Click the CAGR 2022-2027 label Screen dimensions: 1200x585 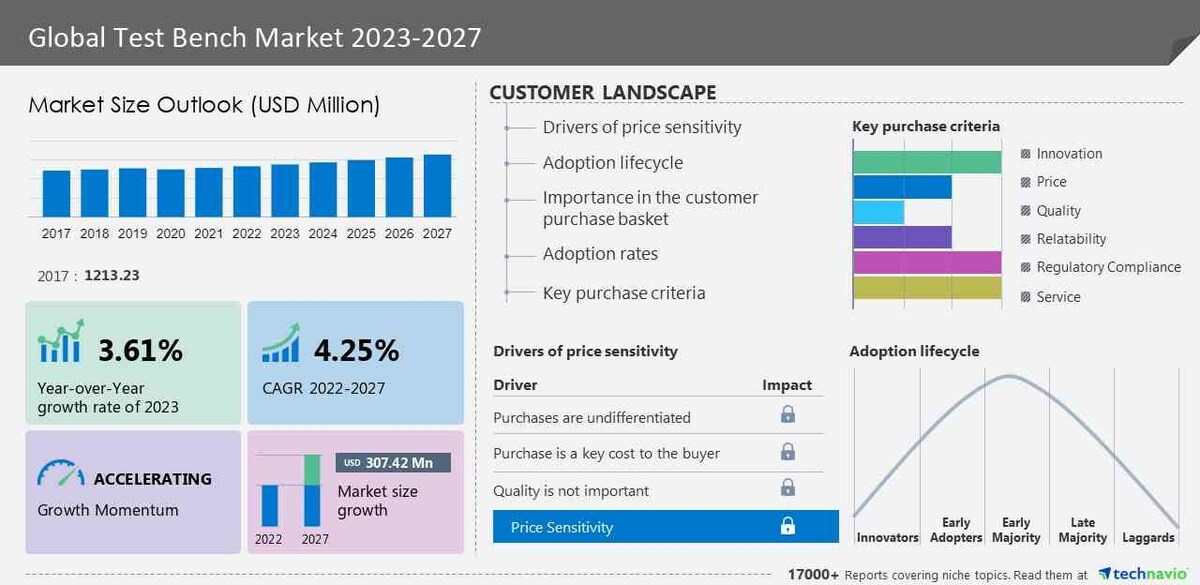(323, 388)
